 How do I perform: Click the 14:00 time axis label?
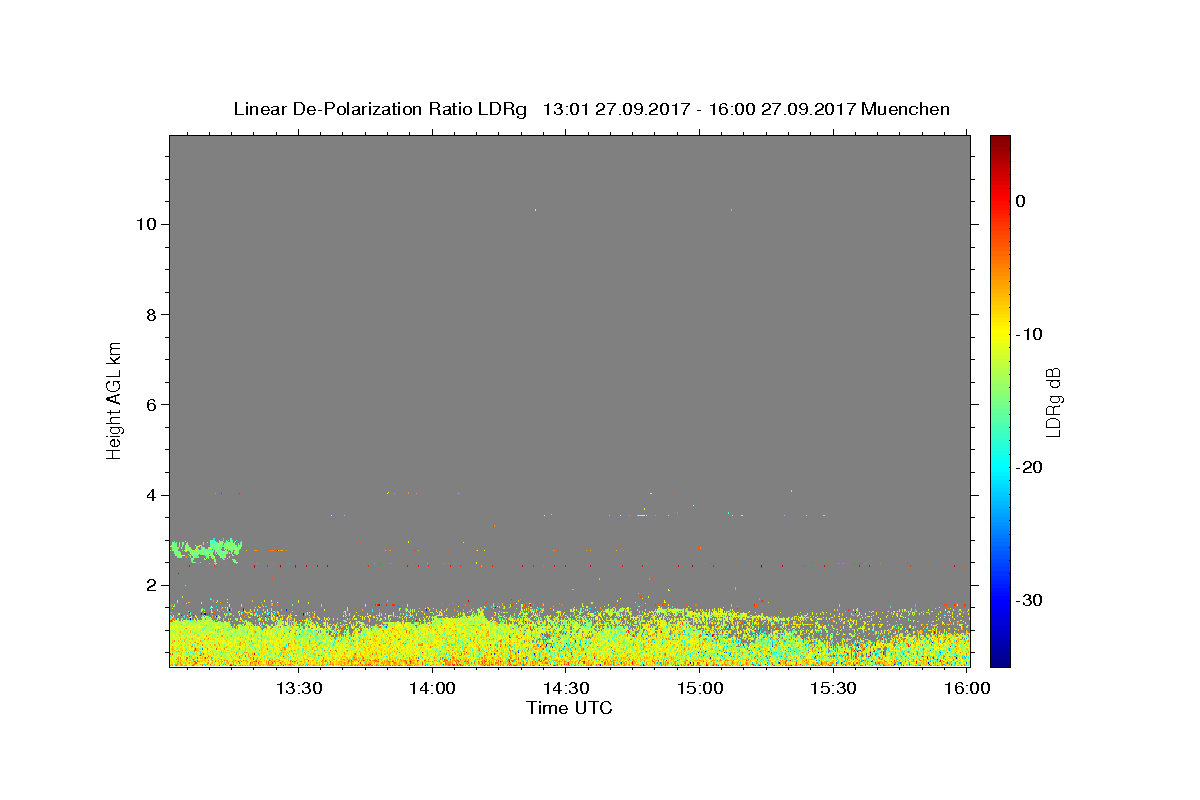[433, 688]
